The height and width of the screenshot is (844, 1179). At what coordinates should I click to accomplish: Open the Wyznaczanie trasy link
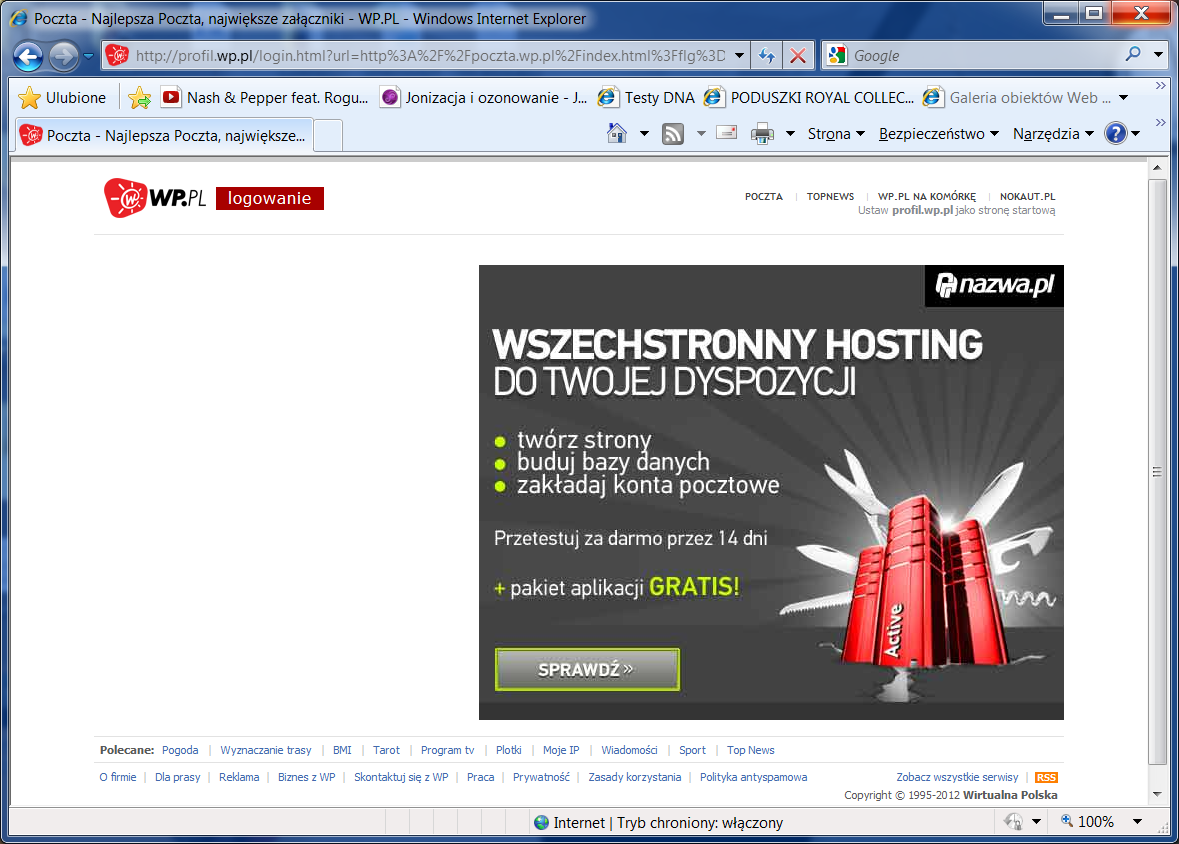click(265, 750)
